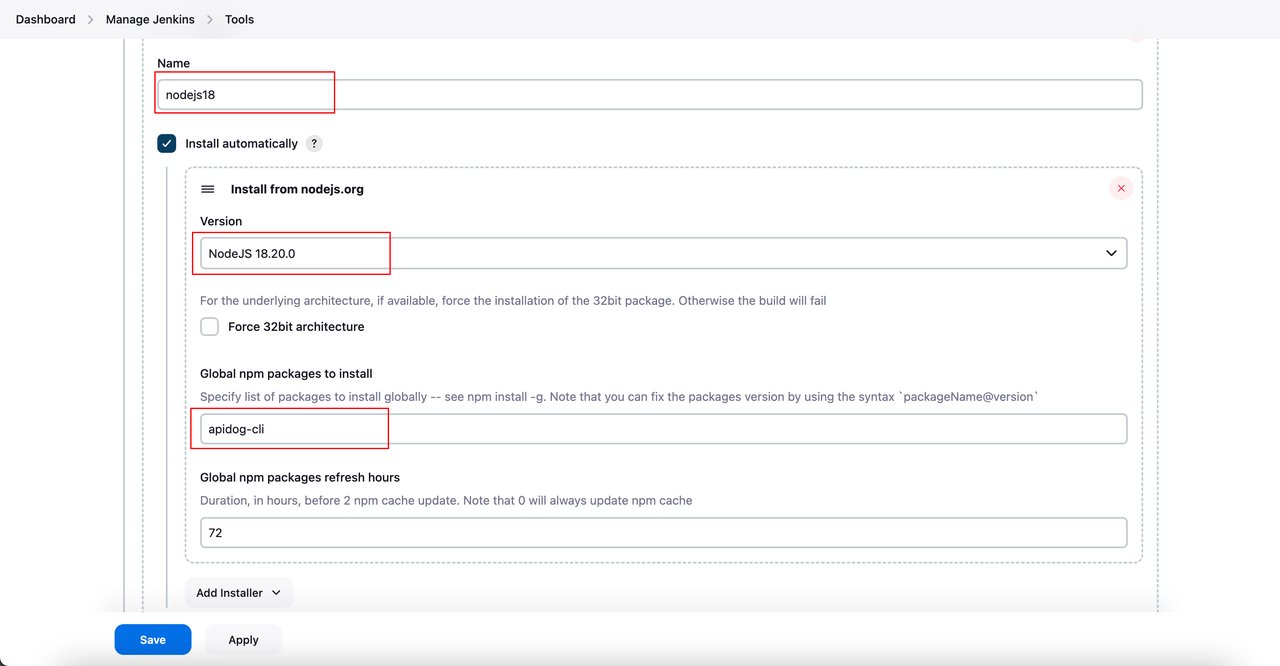Grab the installer drag handle icon
1280x666 pixels.
[x=208, y=189]
